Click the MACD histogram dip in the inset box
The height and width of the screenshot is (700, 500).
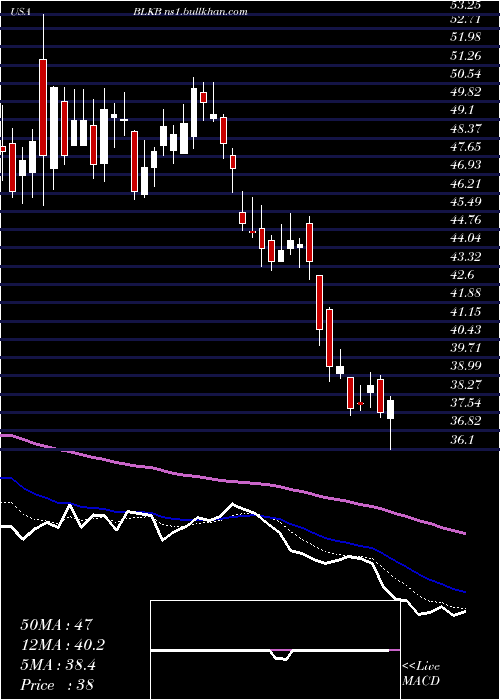click(x=281, y=655)
